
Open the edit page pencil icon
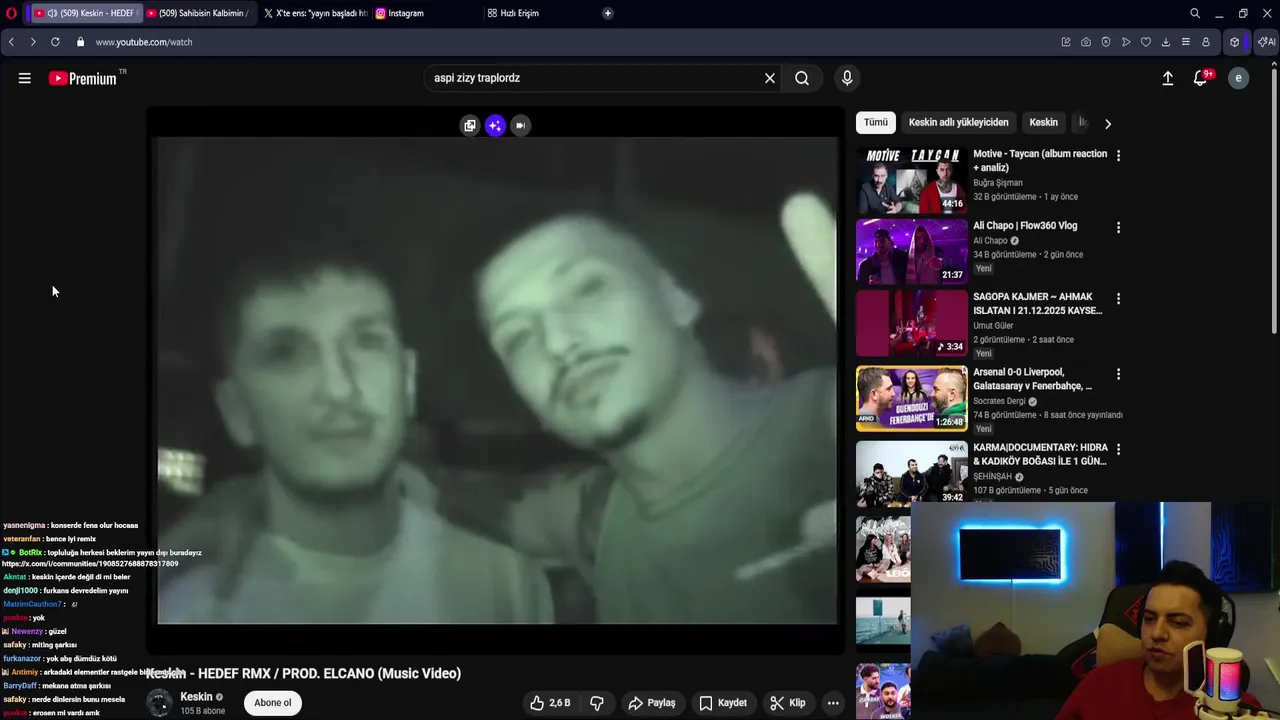pos(1066,42)
